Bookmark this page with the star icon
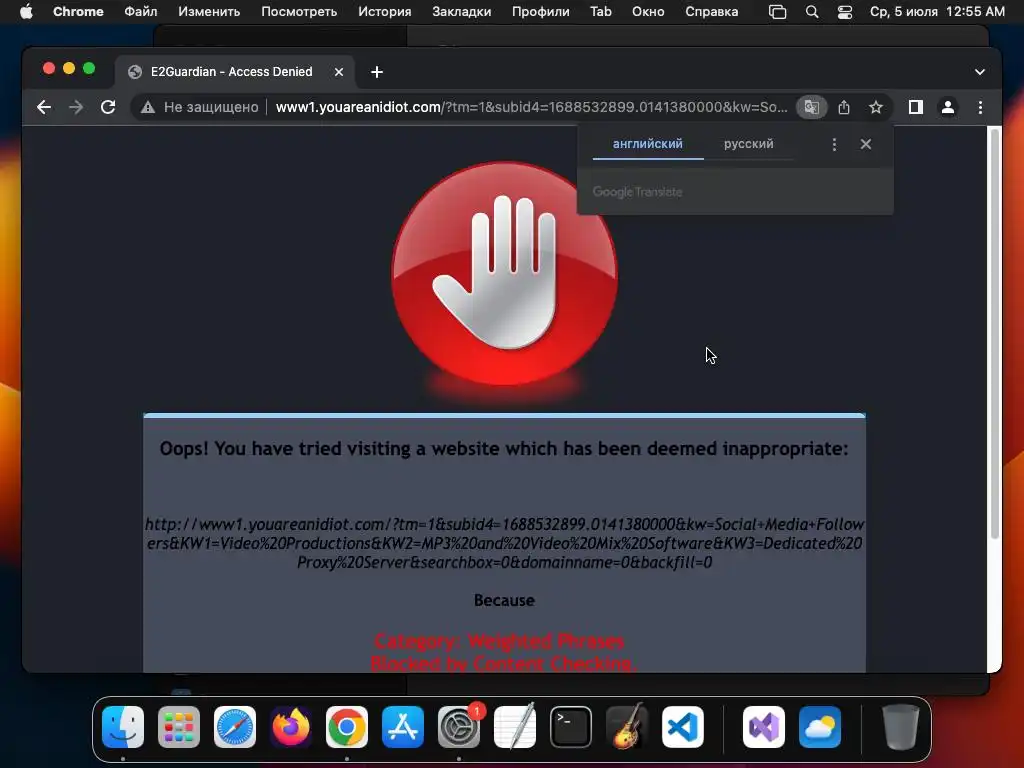This screenshot has height=768, width=1024. tap(876, 107)
